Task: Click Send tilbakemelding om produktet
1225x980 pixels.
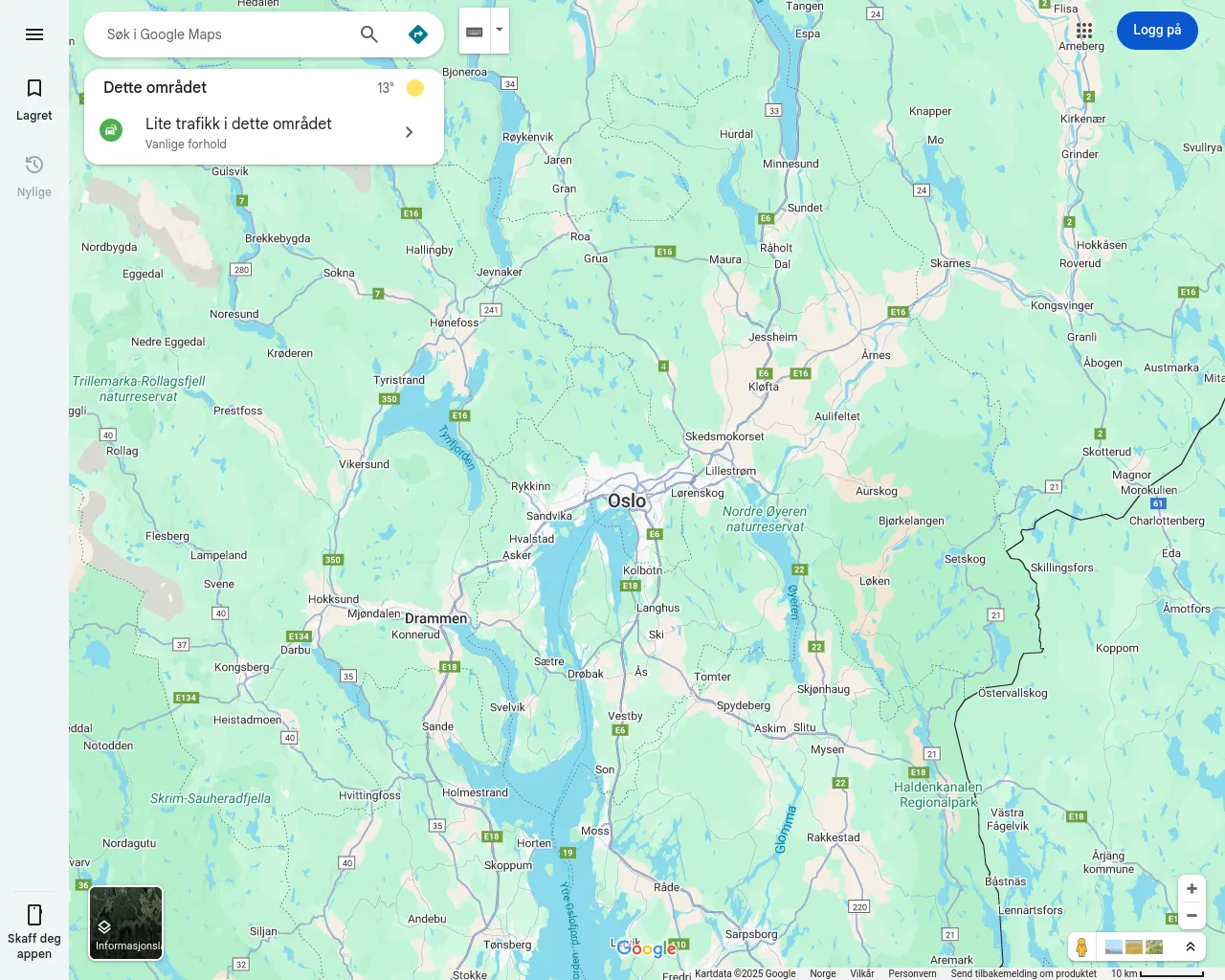Action: 1023,973
